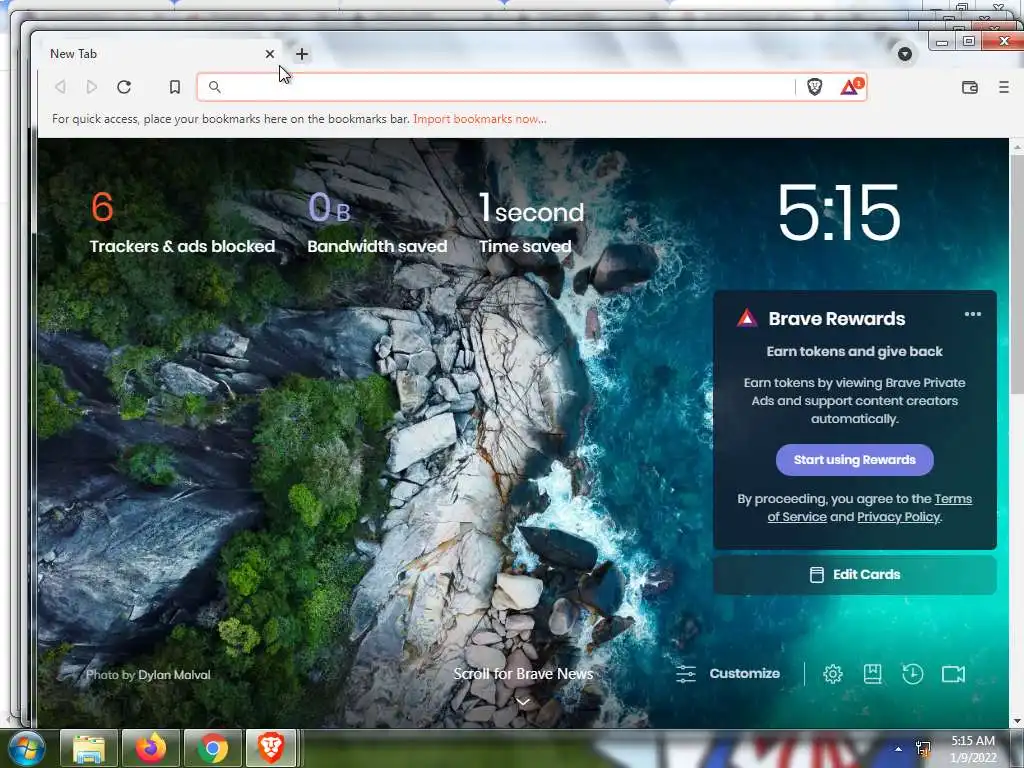Click the Brave icon in the taskbar
This screenshot has height=768, width=1024.
point(271,748)
